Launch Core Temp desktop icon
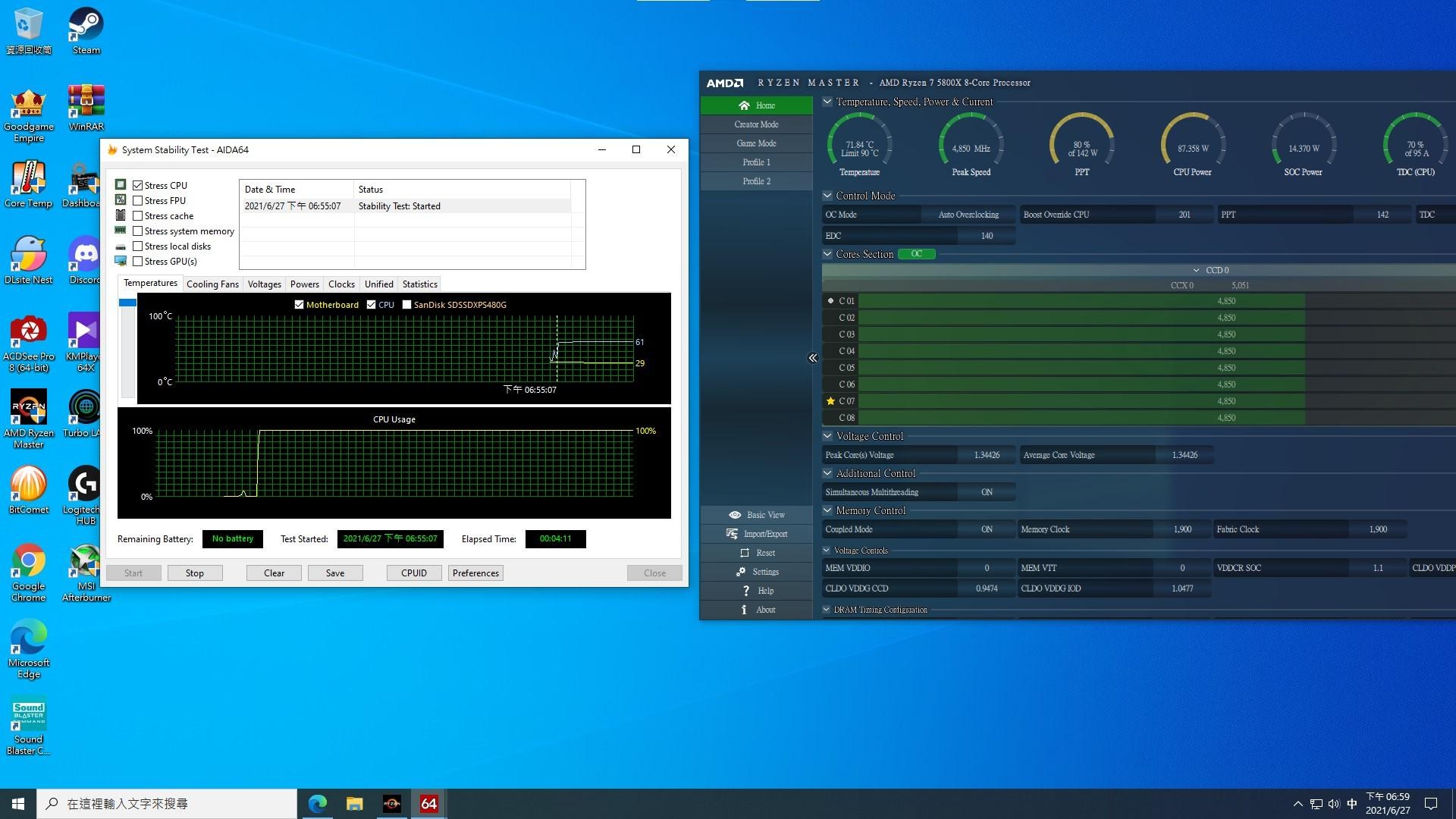The width and height of the screenshot is (1456, 819). coord(28,184)
